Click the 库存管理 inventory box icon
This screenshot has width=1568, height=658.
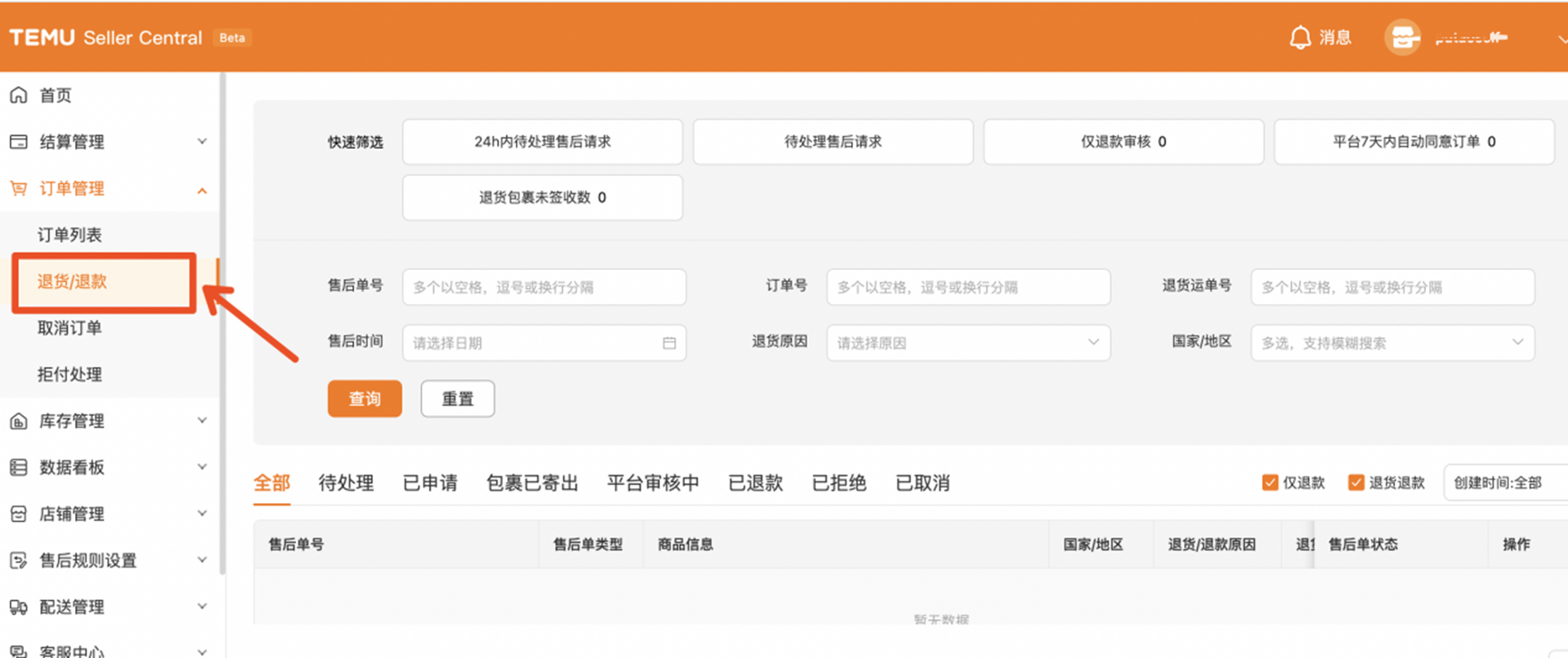(19, 420)
